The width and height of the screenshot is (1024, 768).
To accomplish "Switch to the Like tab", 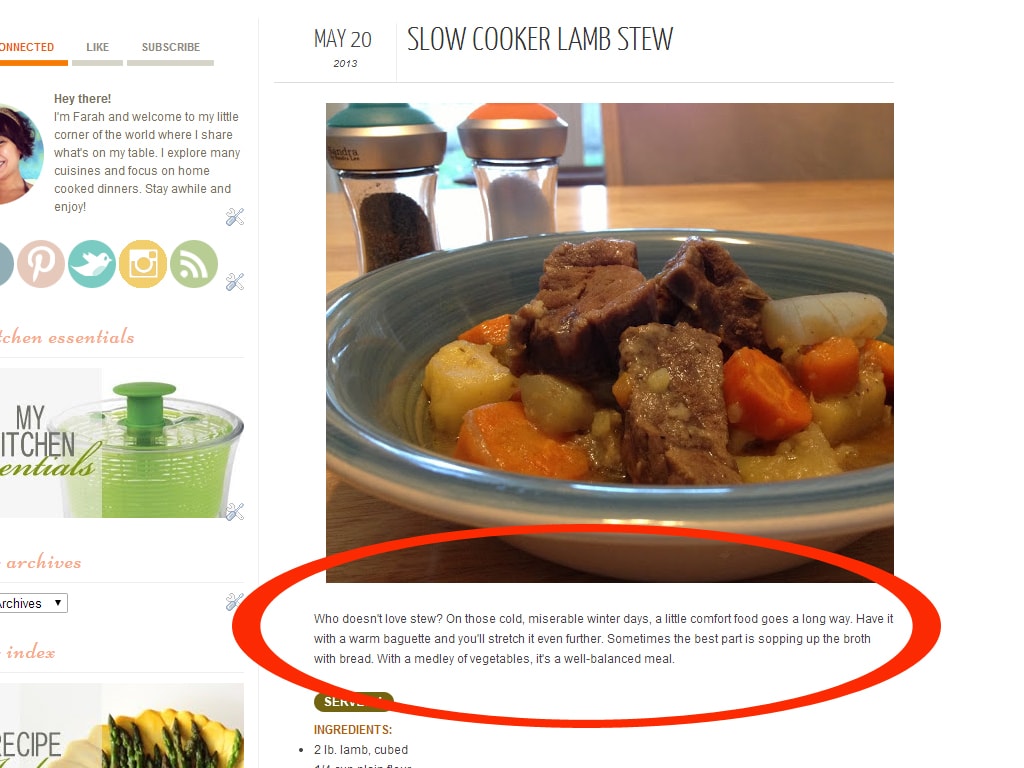I will click(97, 48).
